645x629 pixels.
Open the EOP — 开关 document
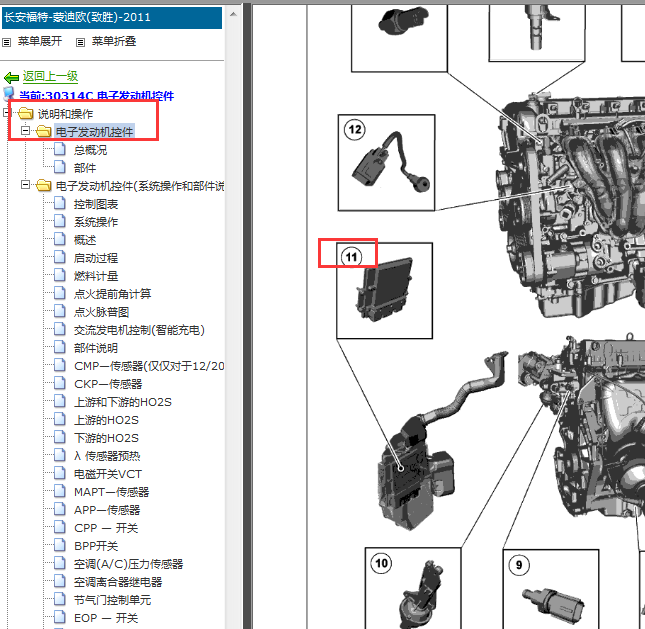pos(106,618)
